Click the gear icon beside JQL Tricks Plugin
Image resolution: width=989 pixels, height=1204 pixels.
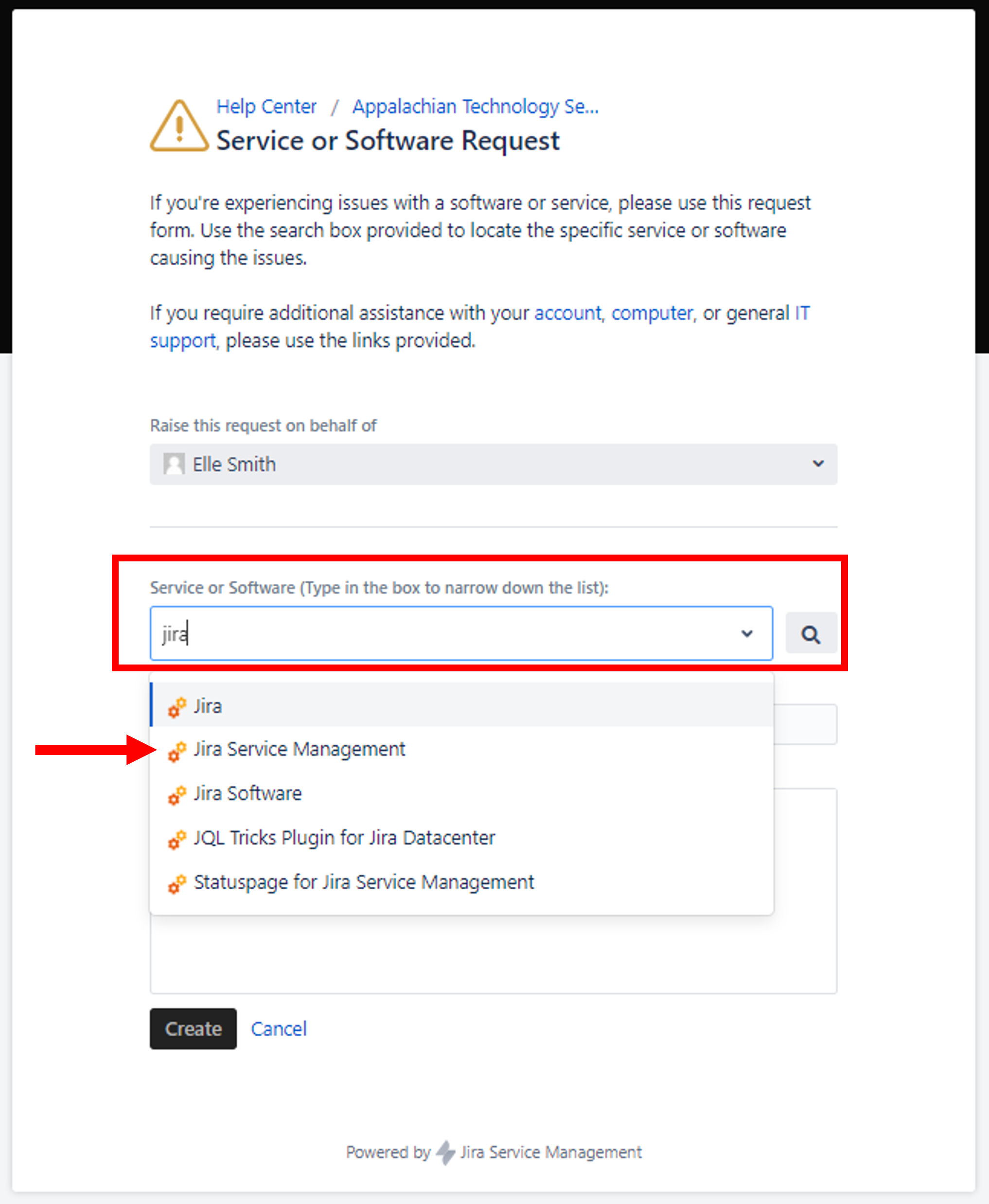pyautogui.click(x=177, y=839)
